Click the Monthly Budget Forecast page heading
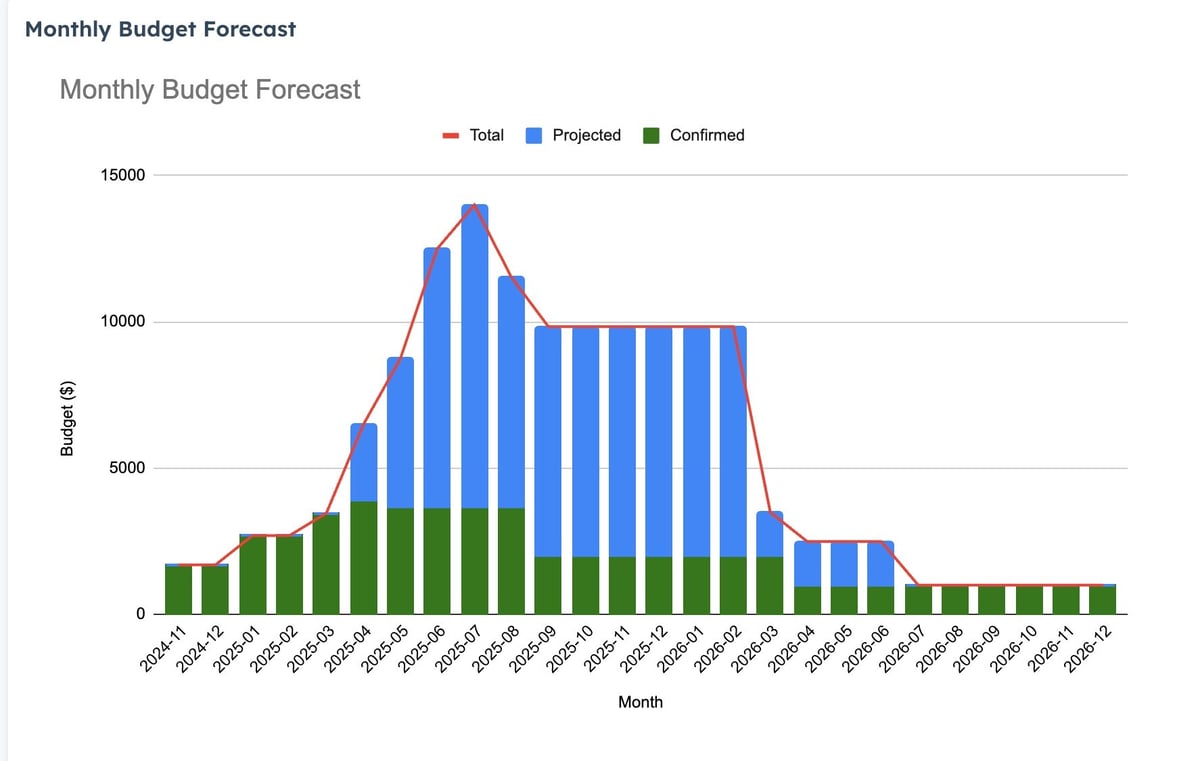This screenshot has width=1200, height=761. click(160, 29)
